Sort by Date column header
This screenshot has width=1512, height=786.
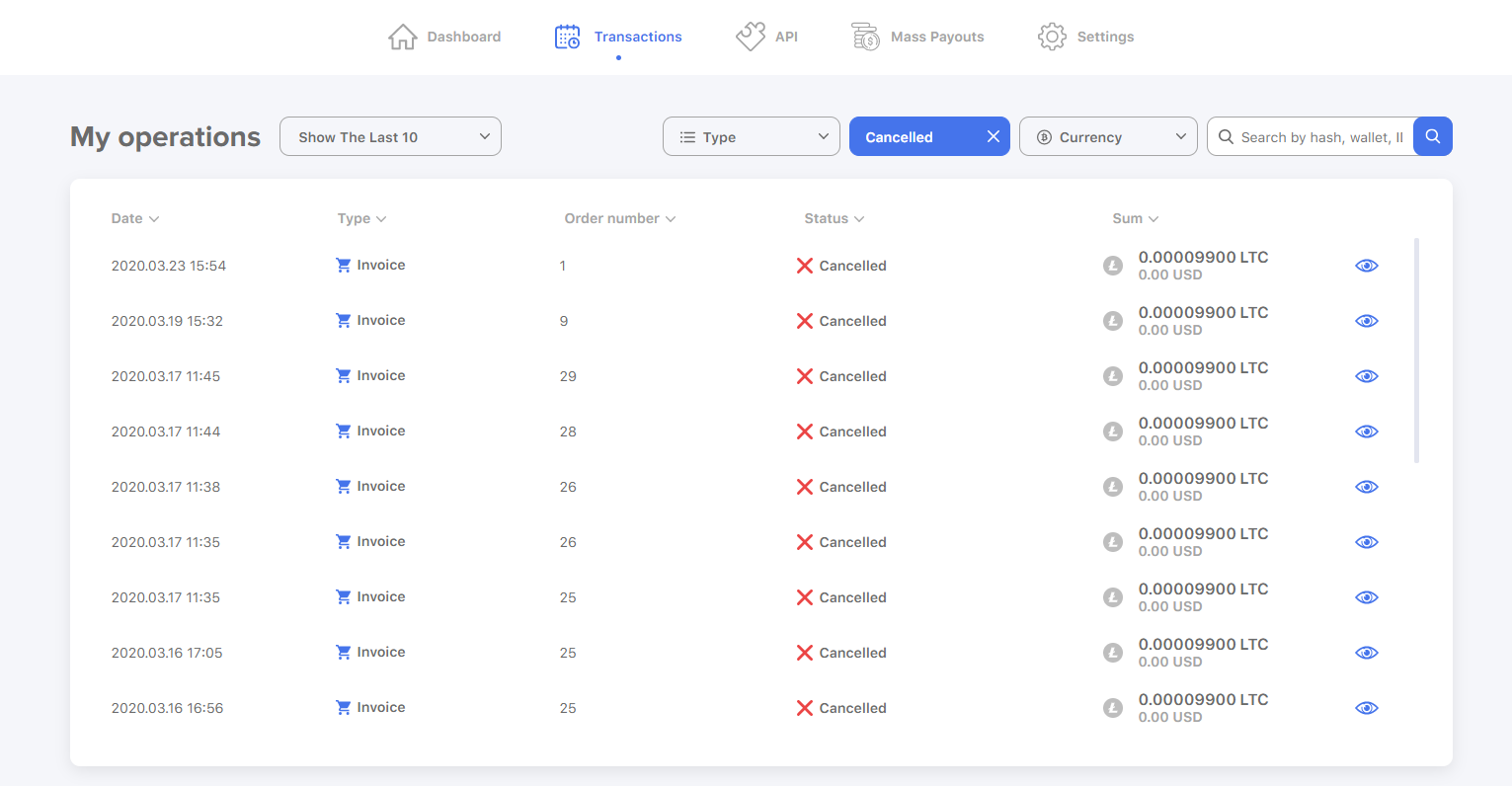135,218
